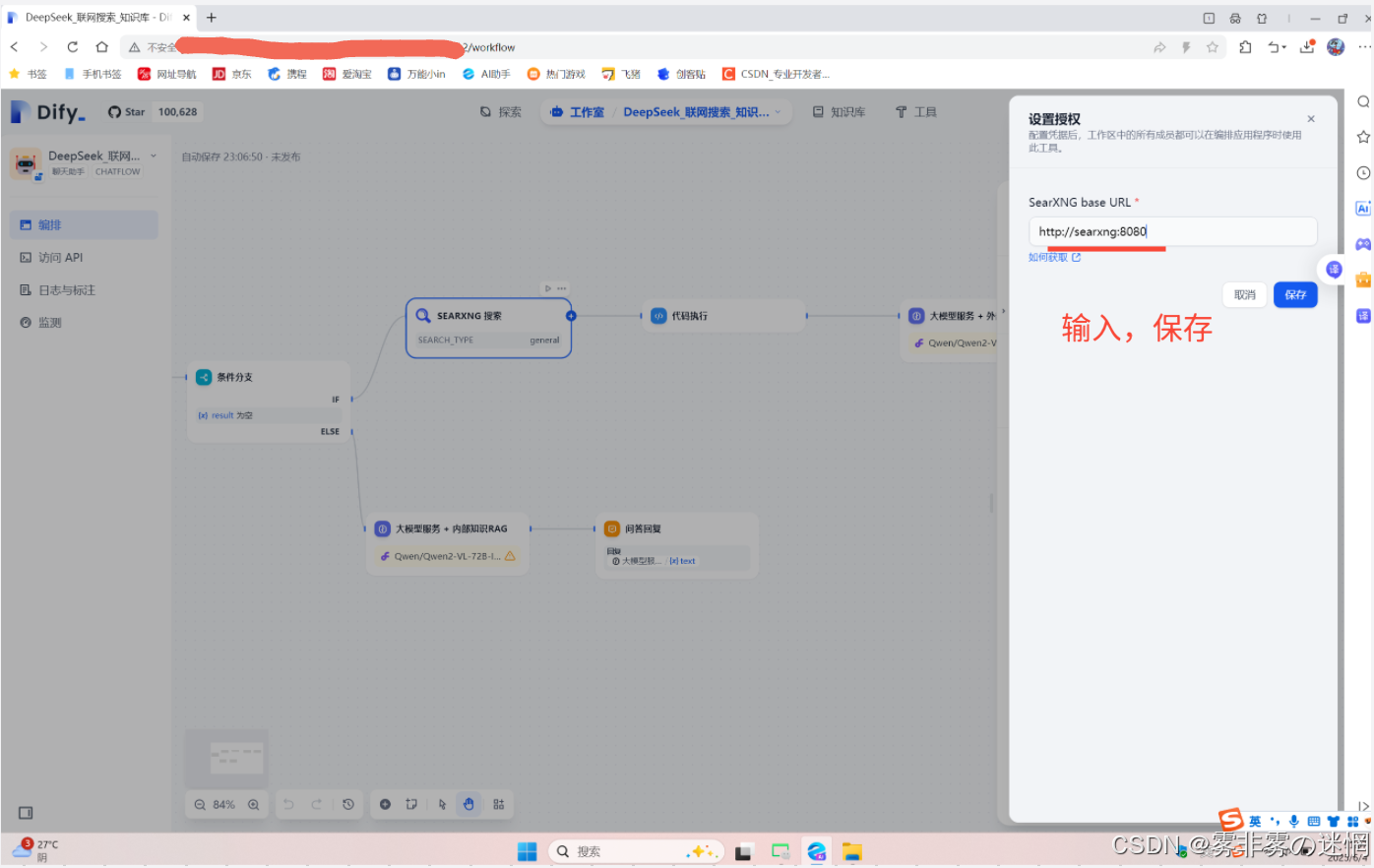Open the browser sidebar search icon
The width and height of the screenshot is (1374, 868).
(1363, 101)
